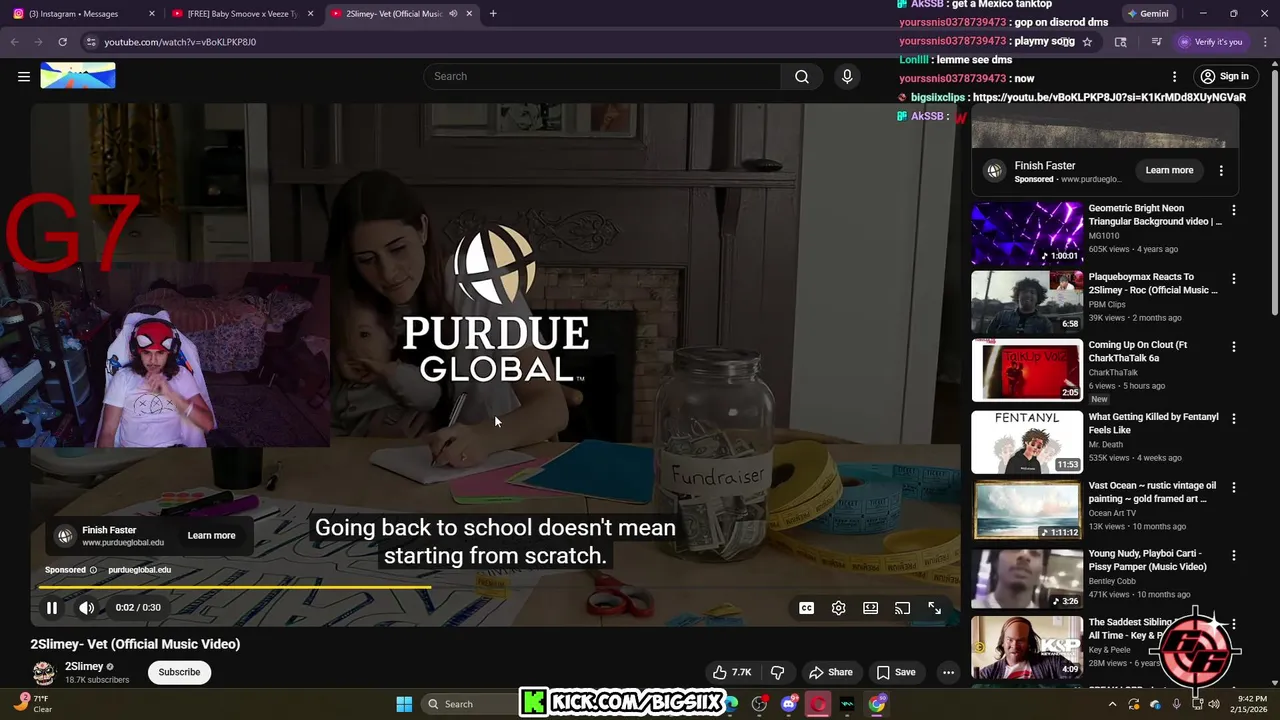The height and width of the screenshot is (720, 1280).
Task: Dislike the 2Slimey video
Action: click(x=777, y=672)
